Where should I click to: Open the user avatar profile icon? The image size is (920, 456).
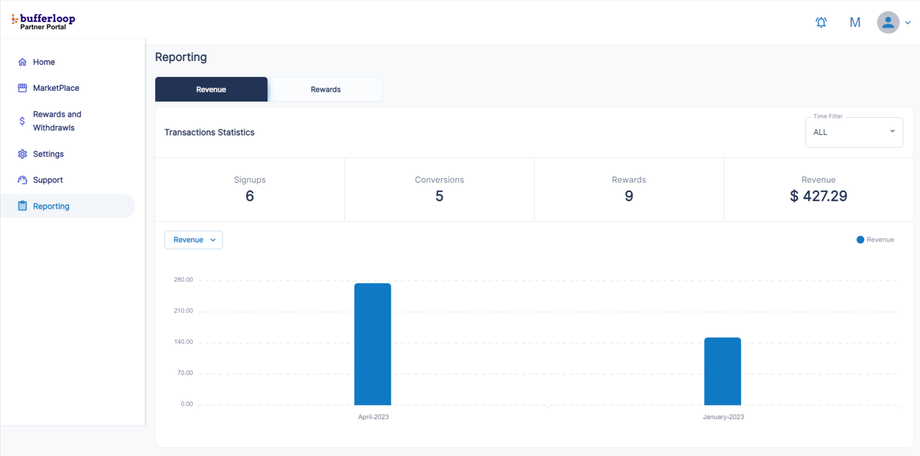pyautogui.click(x=888, y=23)
